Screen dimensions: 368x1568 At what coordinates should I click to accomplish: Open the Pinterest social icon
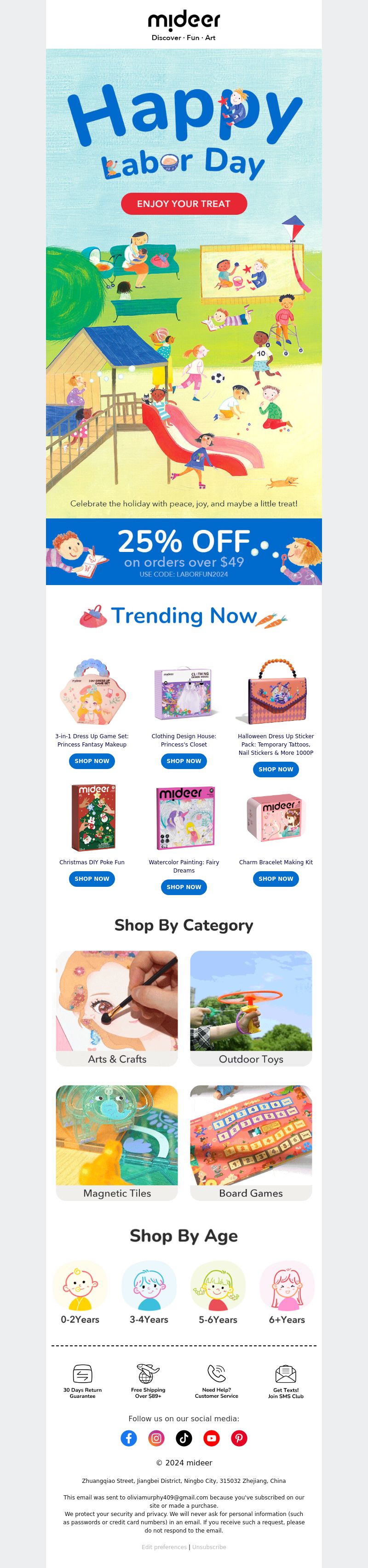coord(239,1438)
